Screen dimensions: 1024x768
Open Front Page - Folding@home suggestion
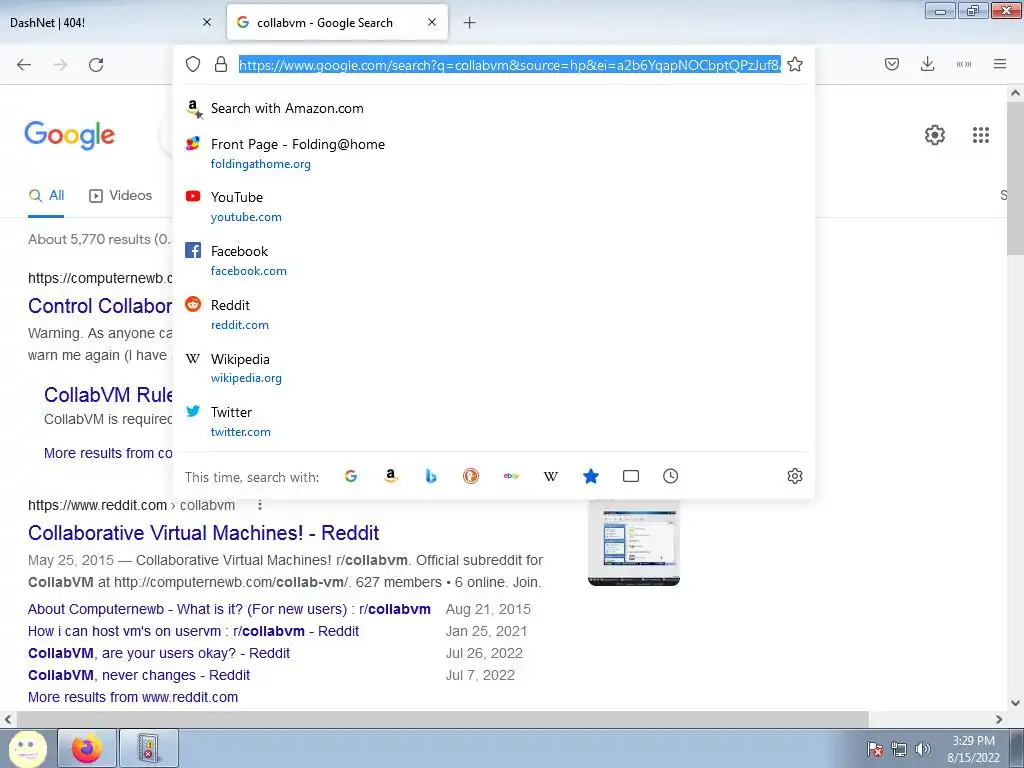point(494,153)
